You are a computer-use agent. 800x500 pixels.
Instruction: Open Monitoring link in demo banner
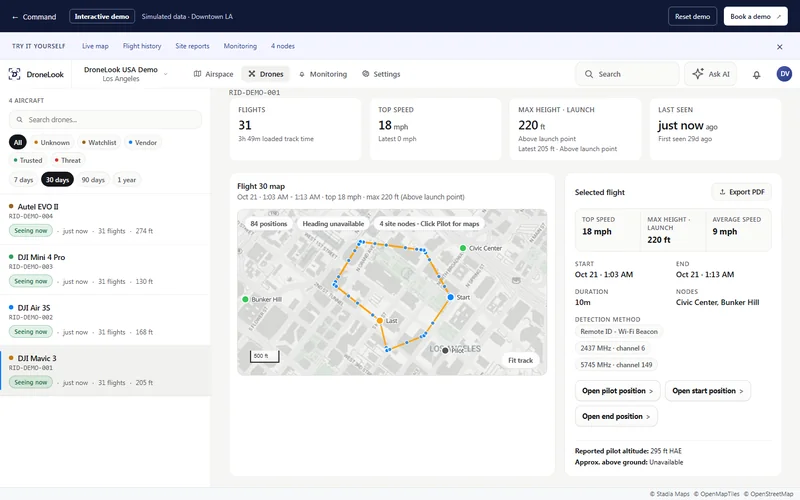240,46
